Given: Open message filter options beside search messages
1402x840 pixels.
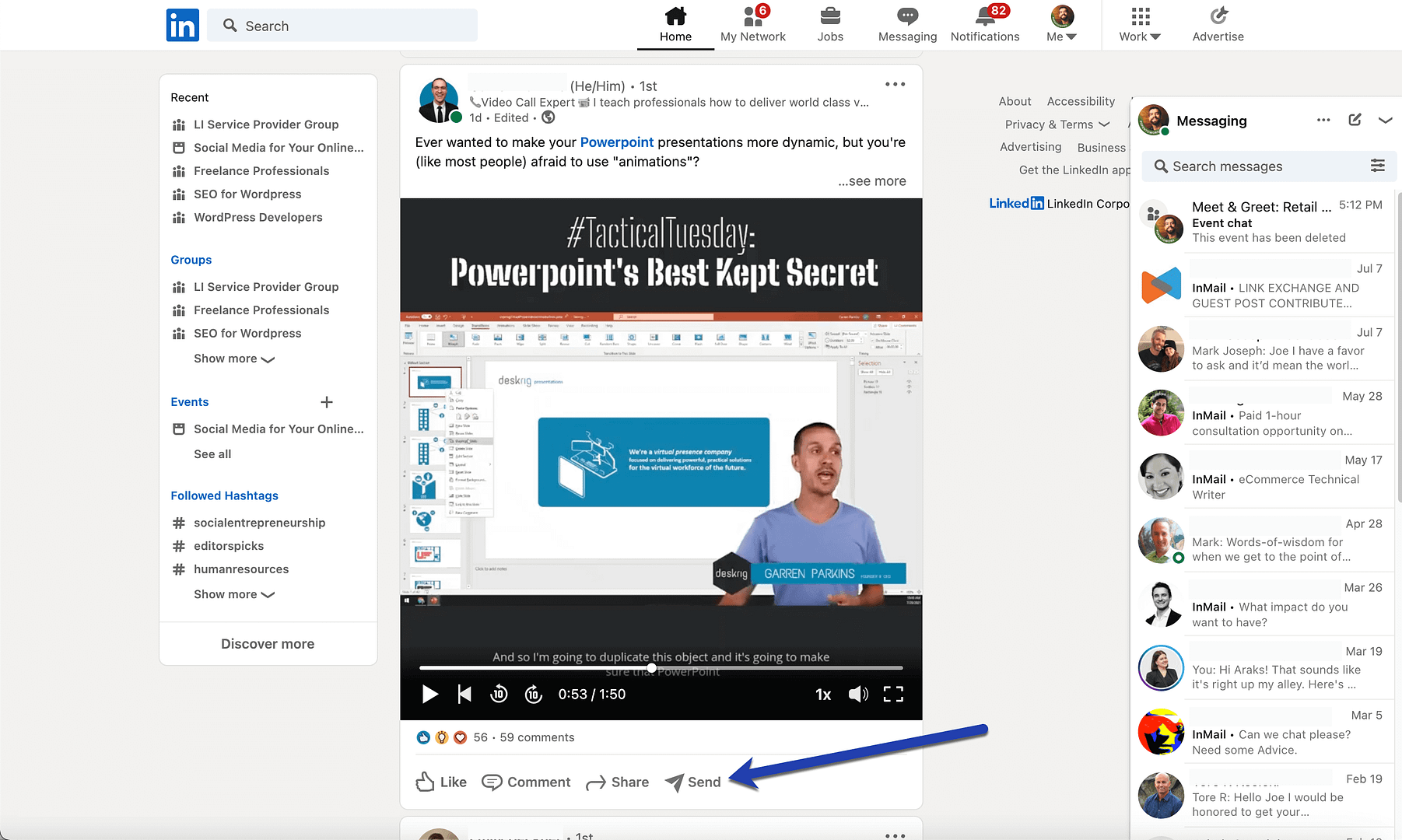Looking at the screenshot, I should point(1378,166).
